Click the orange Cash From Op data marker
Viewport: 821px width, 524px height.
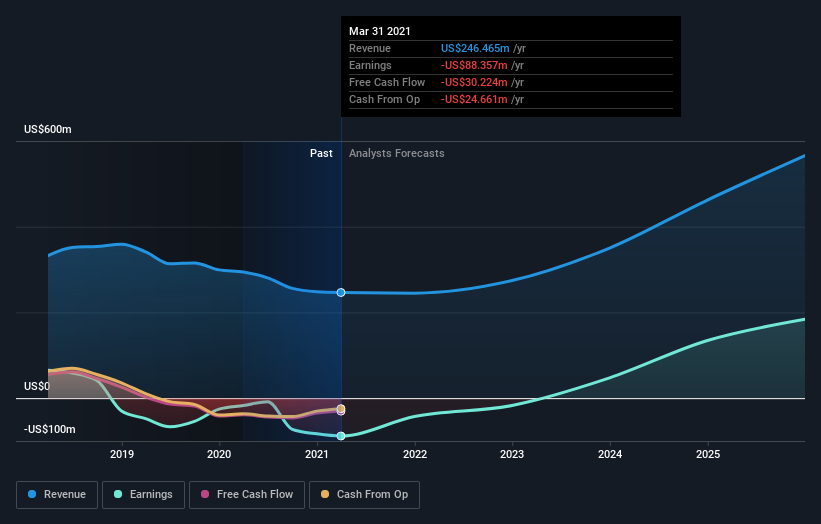click(341, 408)
